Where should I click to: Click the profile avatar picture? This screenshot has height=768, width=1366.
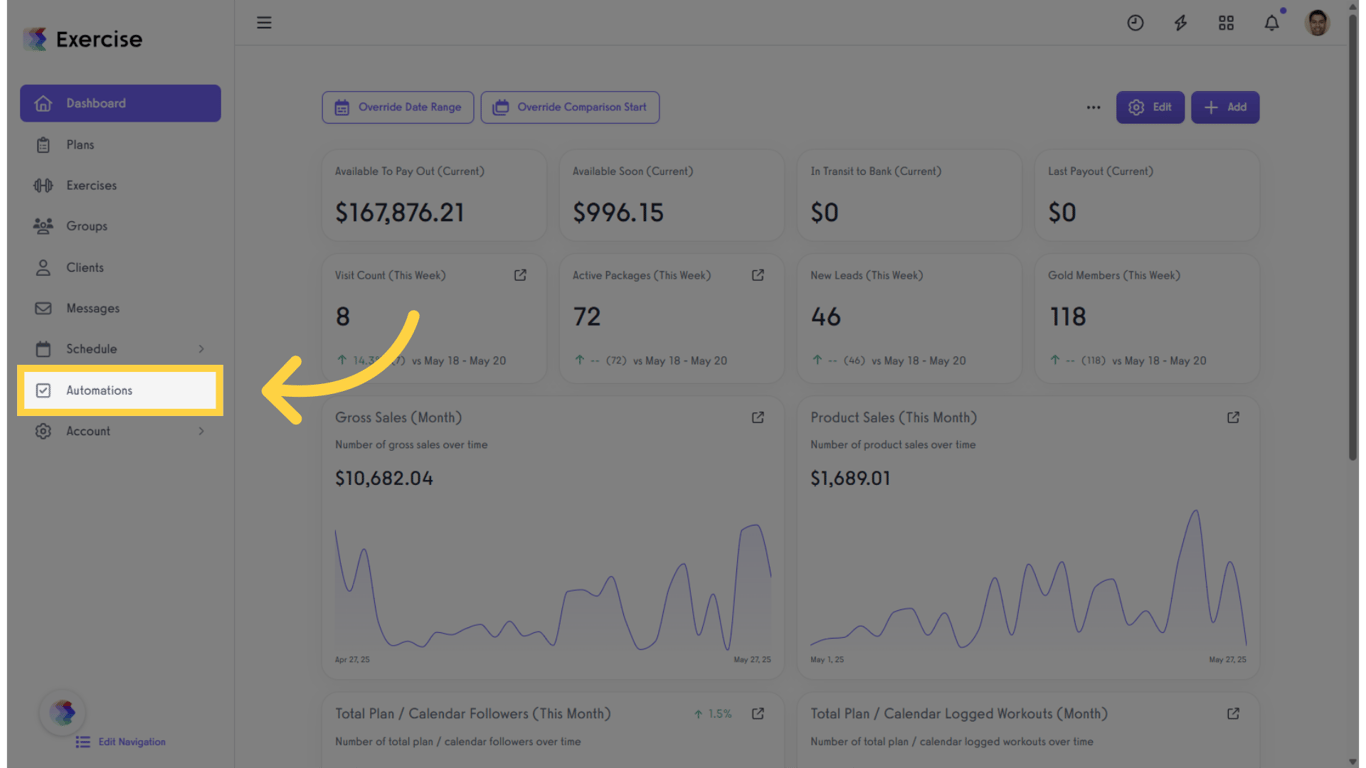1317,22
